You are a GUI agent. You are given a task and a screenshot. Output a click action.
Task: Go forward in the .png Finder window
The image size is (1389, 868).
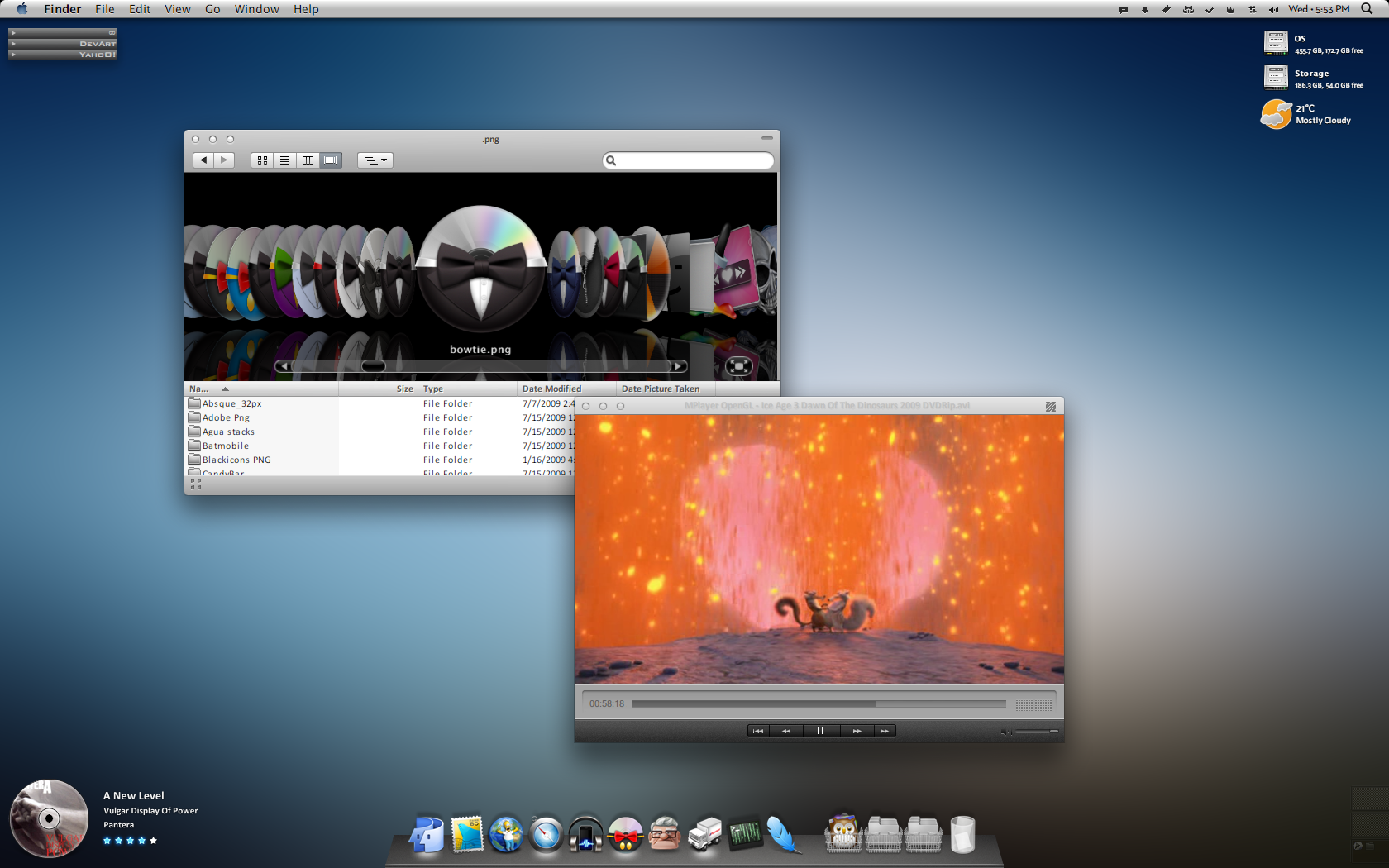(224, 160)
